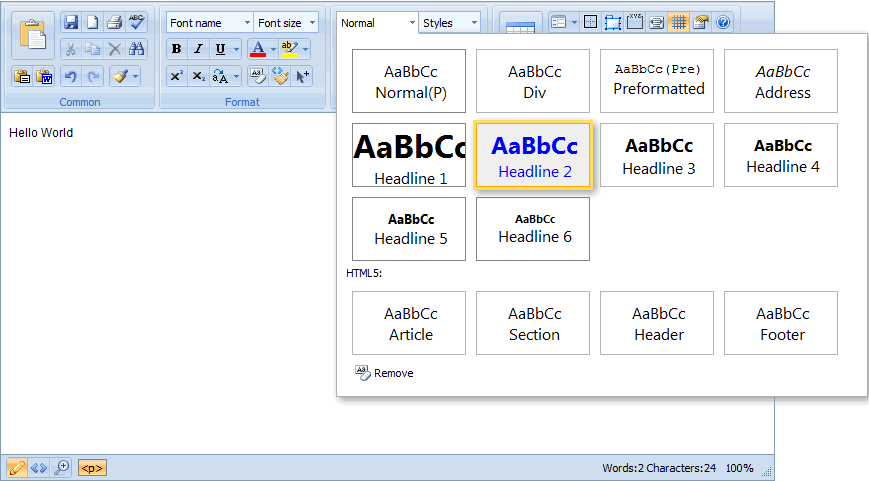Toggle the show gridlines button

click(x=678, y=22)
